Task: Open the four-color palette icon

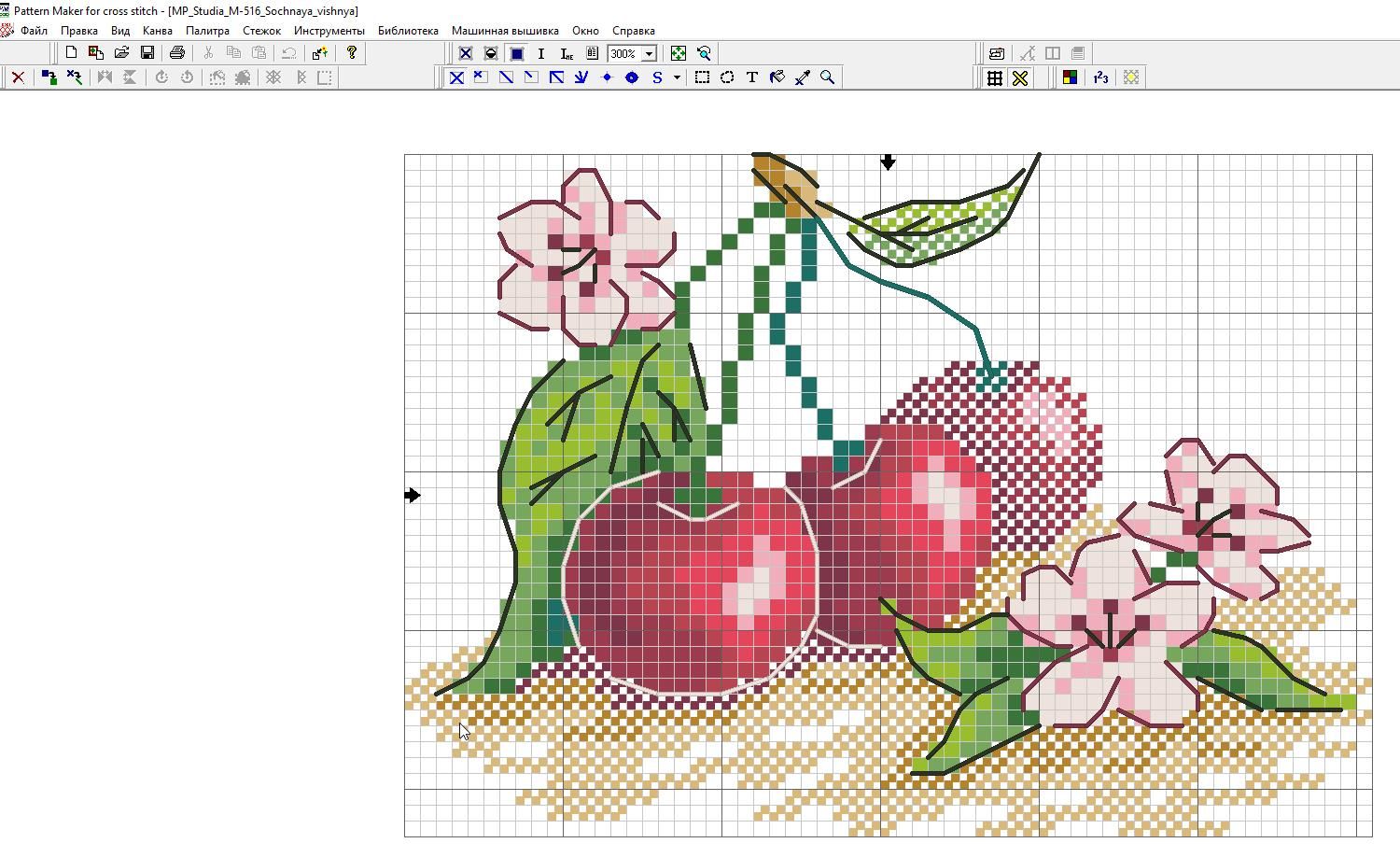Action: 1070,77
